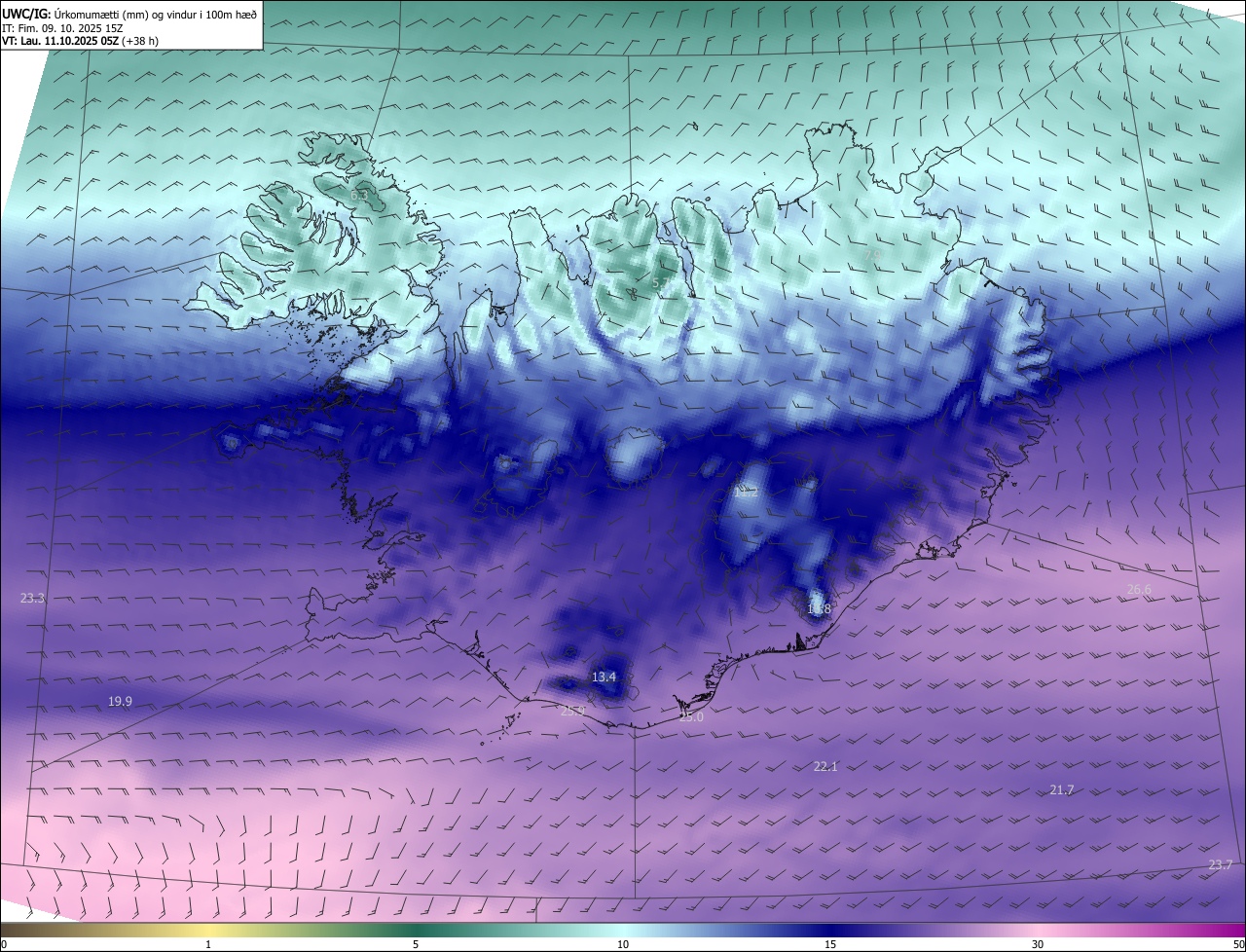
Task: Click the 50 tick on the color scale
Action: click(x=1238, y=944)
